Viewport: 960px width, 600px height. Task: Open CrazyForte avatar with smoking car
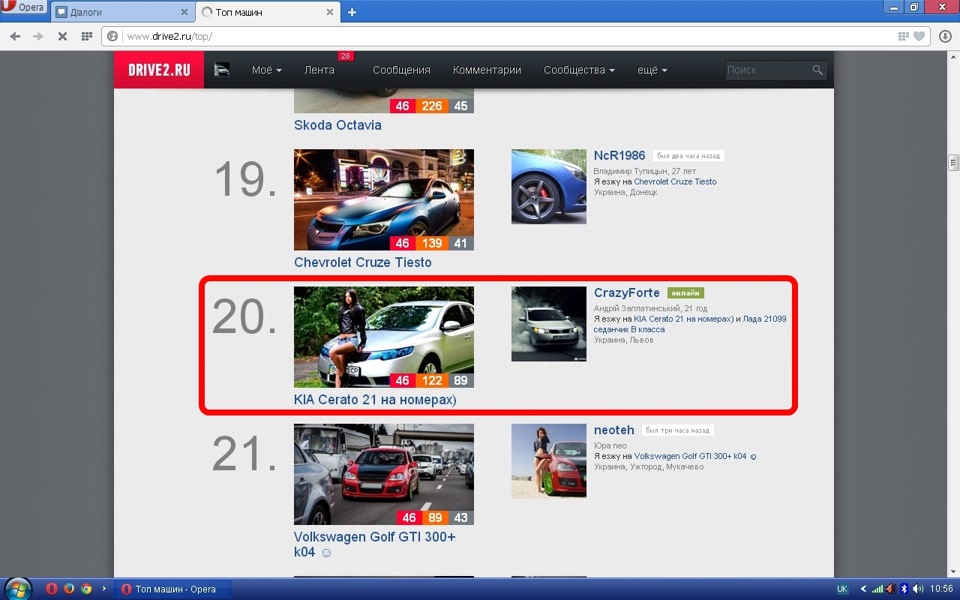coord(549,324)
